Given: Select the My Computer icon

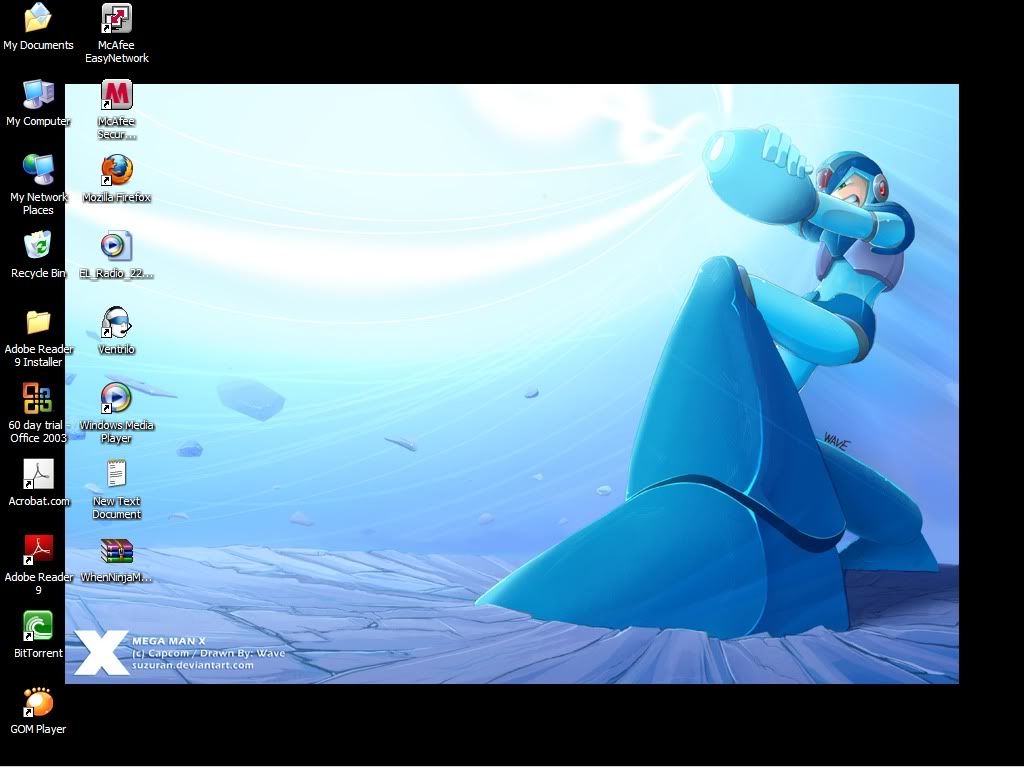Looking at the screenshot, I should coord(38,94).
